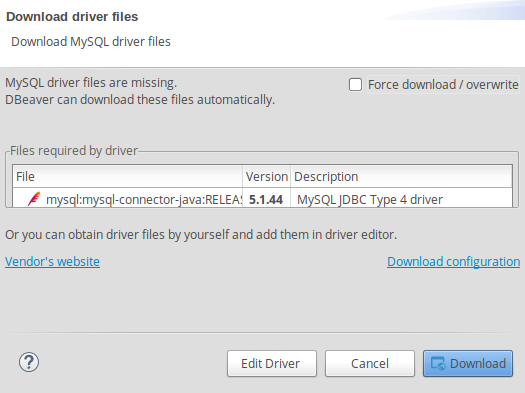Select the MySQL JDBC Type 4 driver description
Image resolution: width=525 pixels, height=393 pixels.
click(x=370, y=200)
